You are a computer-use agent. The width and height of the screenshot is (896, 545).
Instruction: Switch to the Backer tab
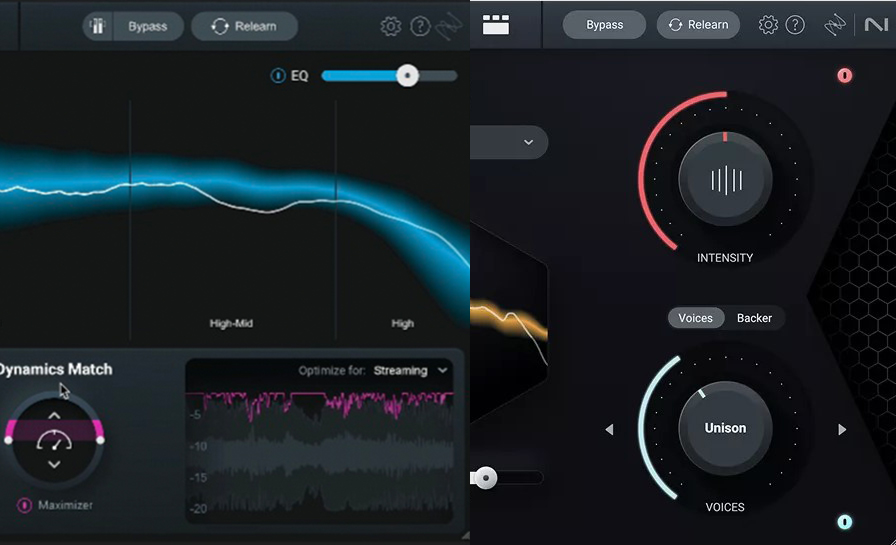(754, 318)
